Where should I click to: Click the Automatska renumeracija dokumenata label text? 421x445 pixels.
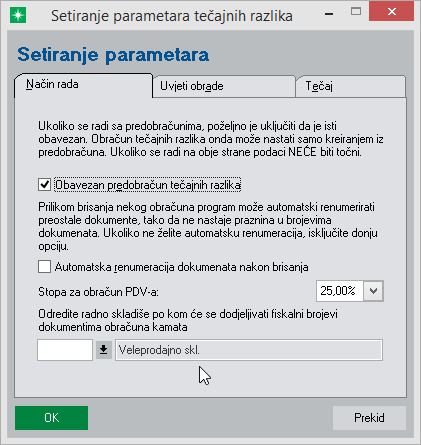[x=181, y=267]
